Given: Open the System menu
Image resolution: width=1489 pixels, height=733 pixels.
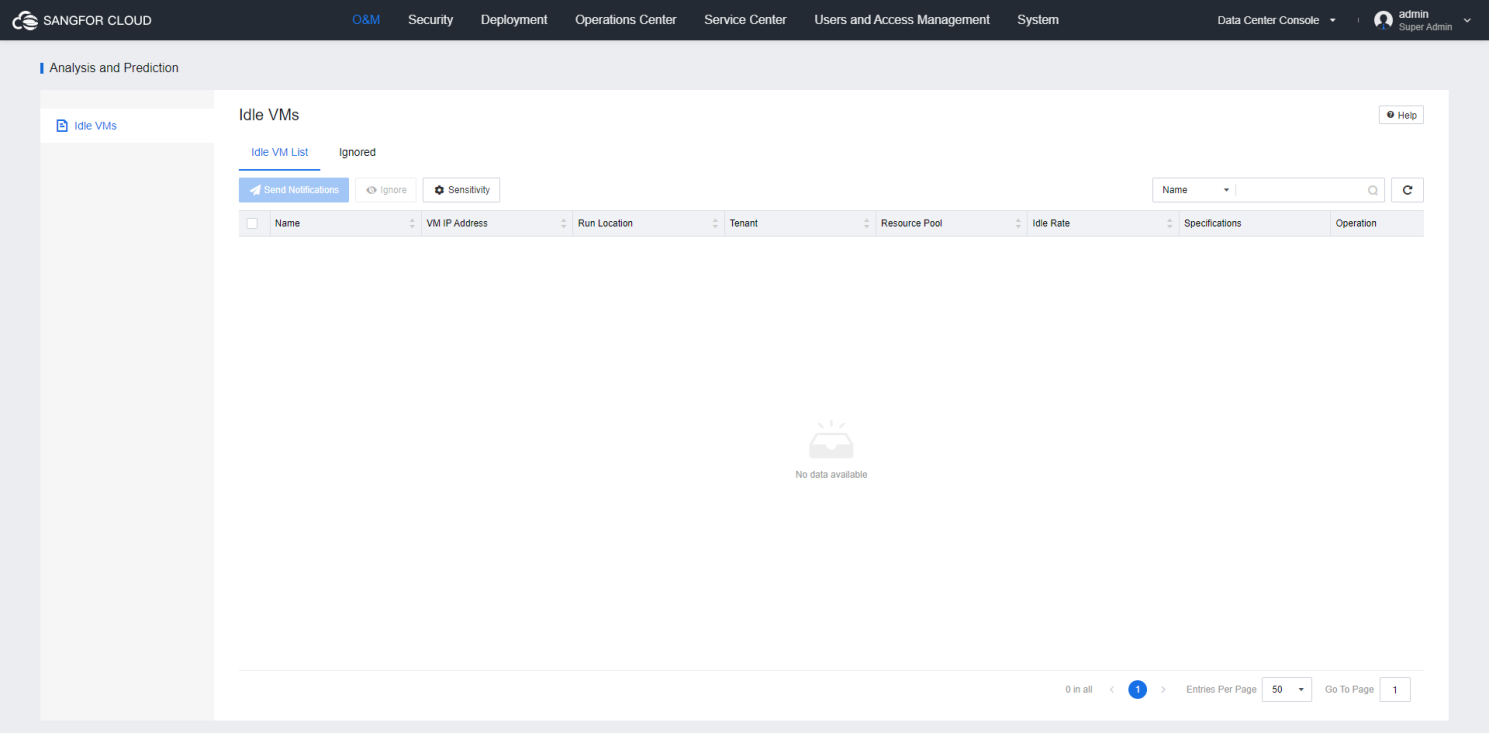Looking at the screenshot, I should (x=1038, y=20).
